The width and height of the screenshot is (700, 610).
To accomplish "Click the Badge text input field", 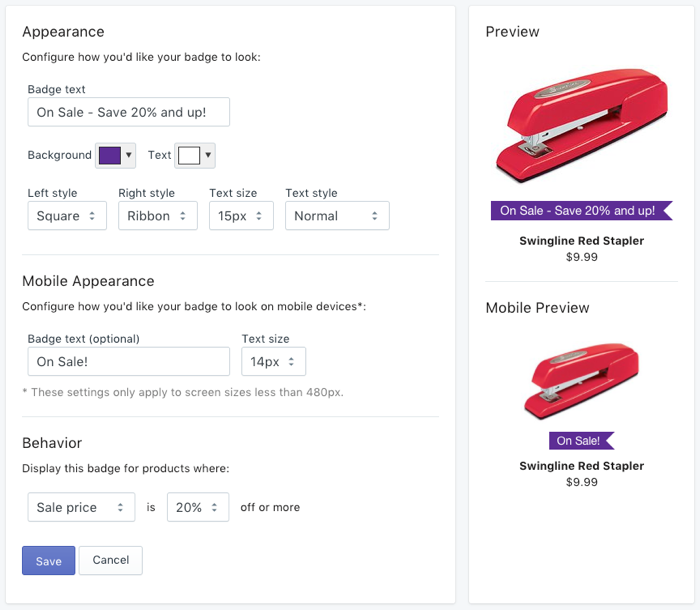I will pyautogui.click(x=129, y=112).
